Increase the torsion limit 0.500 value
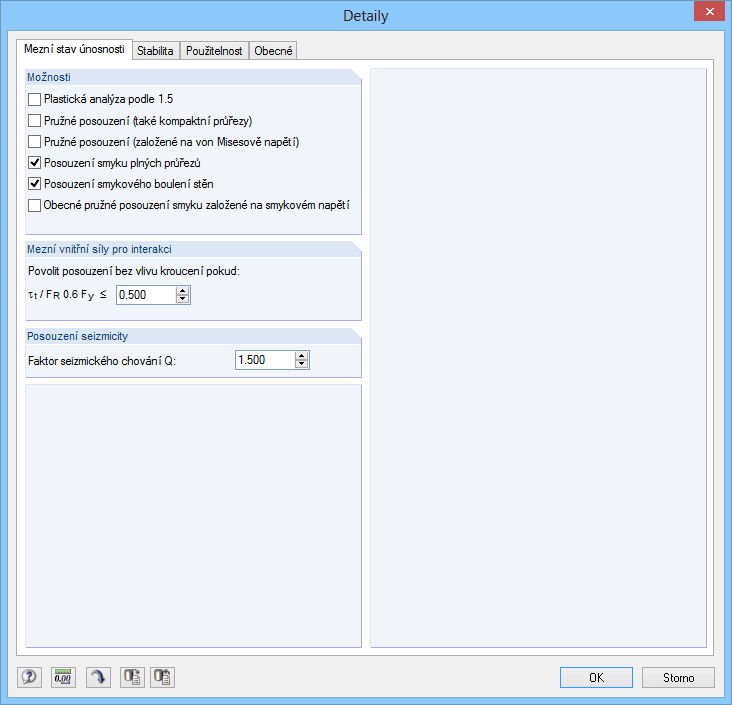 [183, 291]
